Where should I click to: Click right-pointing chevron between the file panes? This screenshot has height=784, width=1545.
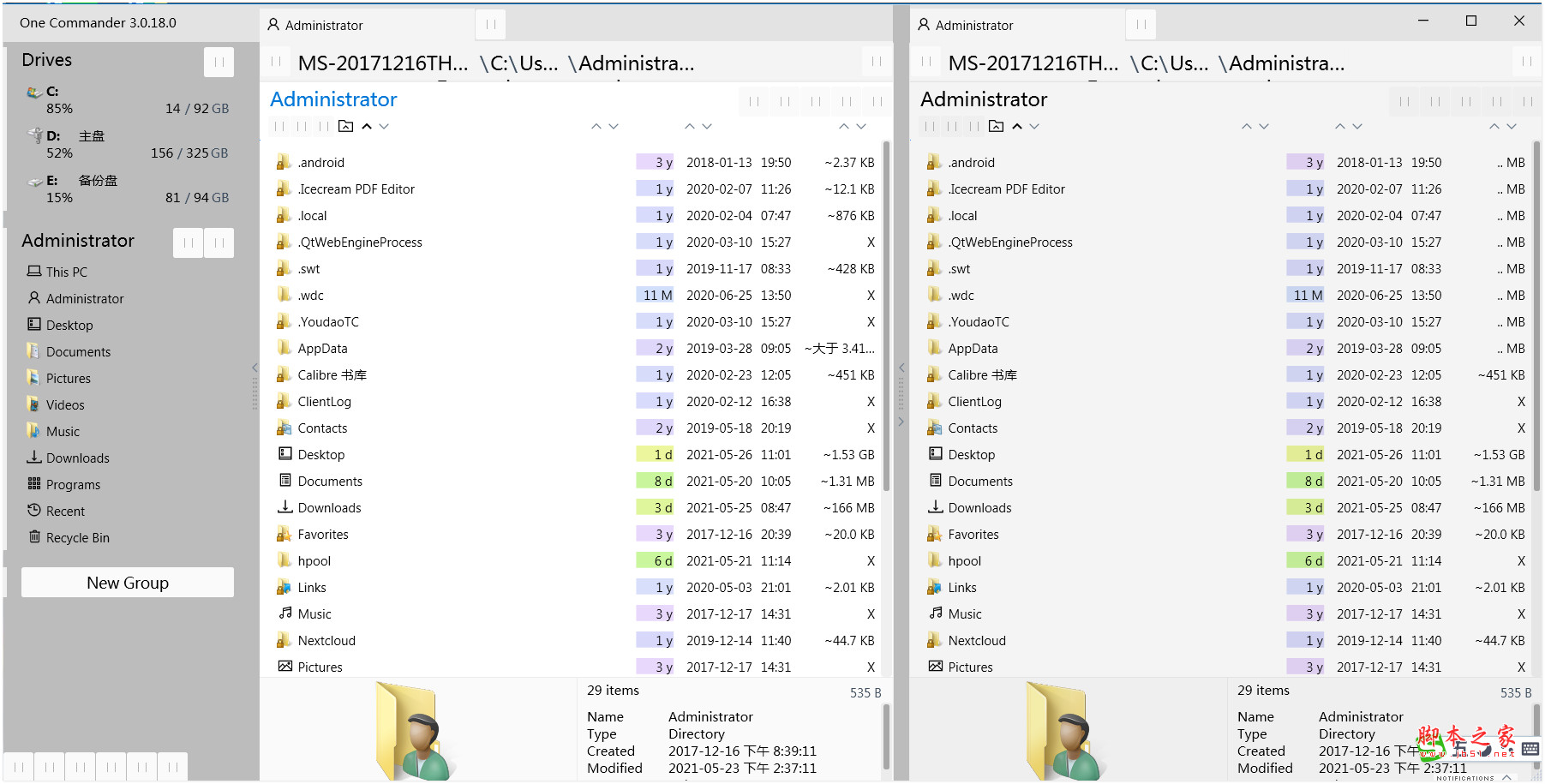(x=901, y=422)
